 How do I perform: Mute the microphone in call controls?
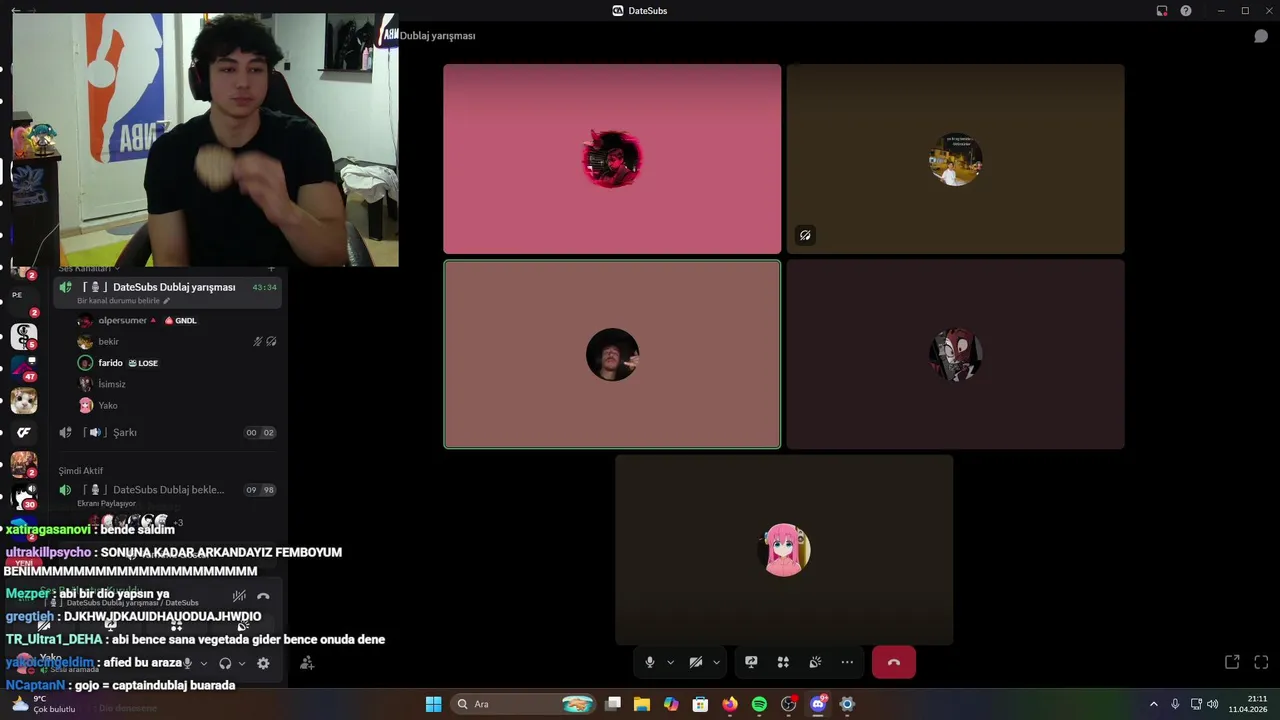[650, 662]
